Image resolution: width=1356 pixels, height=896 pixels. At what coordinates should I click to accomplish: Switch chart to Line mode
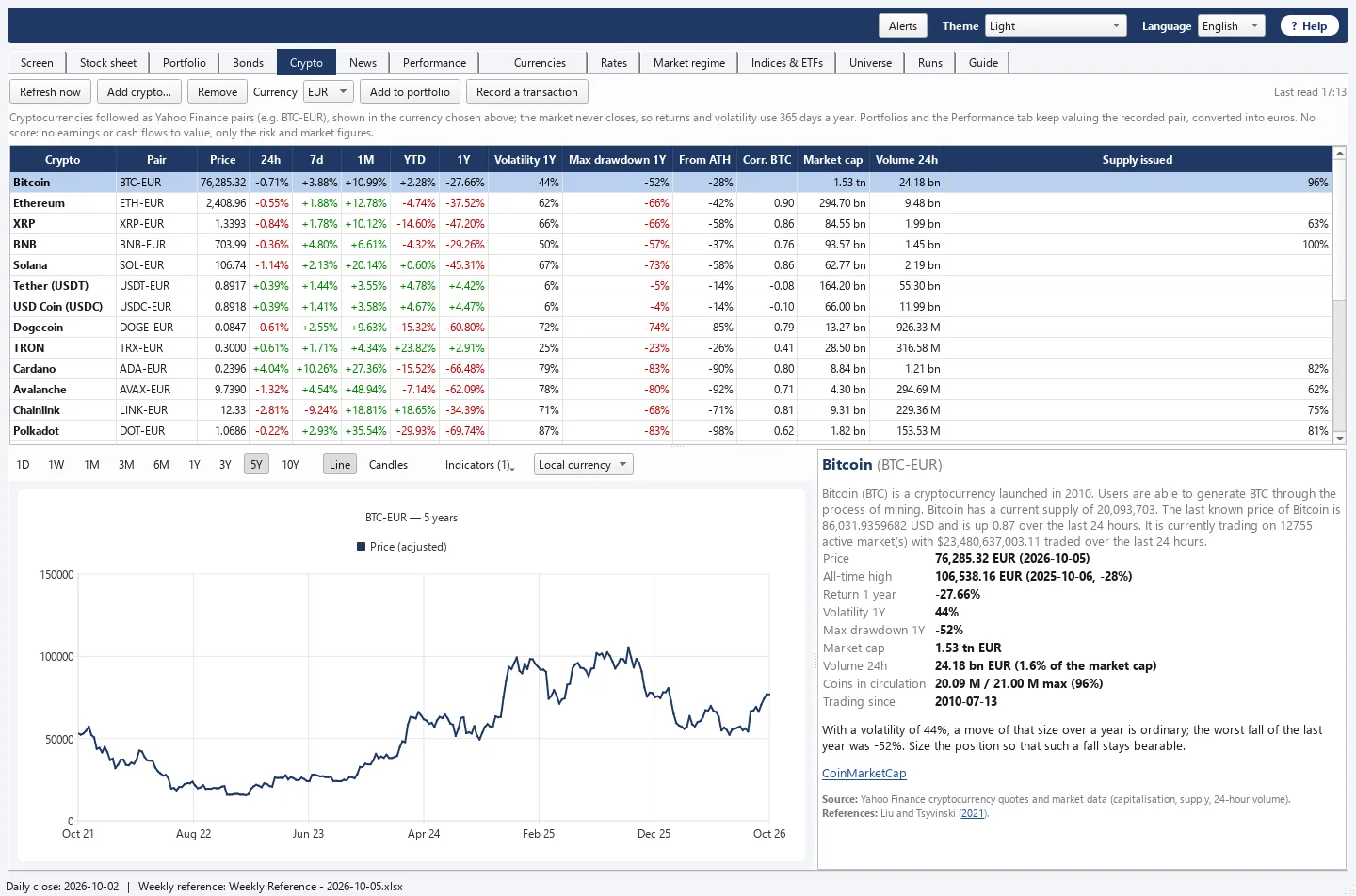point(340,464)
